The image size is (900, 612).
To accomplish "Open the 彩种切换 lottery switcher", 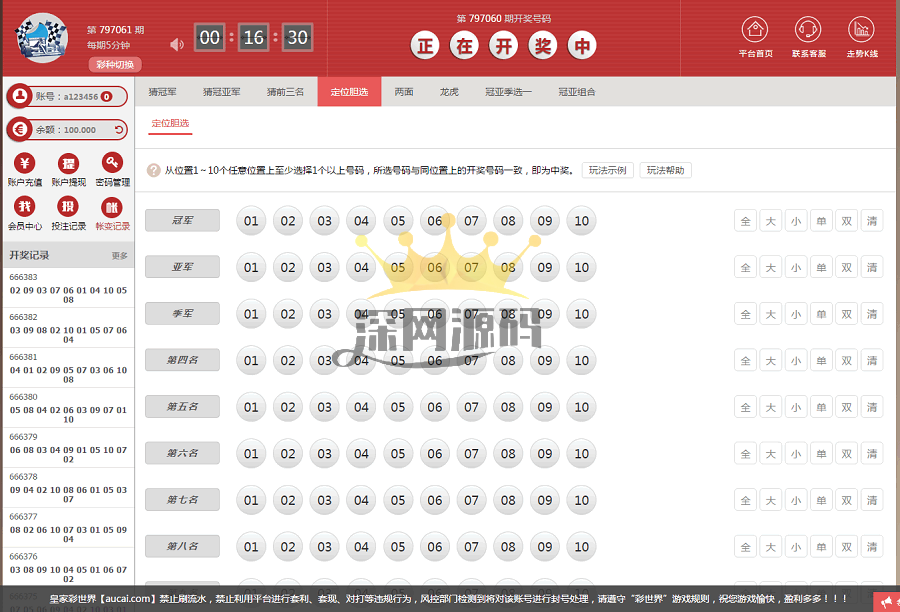I will (112, 64).
